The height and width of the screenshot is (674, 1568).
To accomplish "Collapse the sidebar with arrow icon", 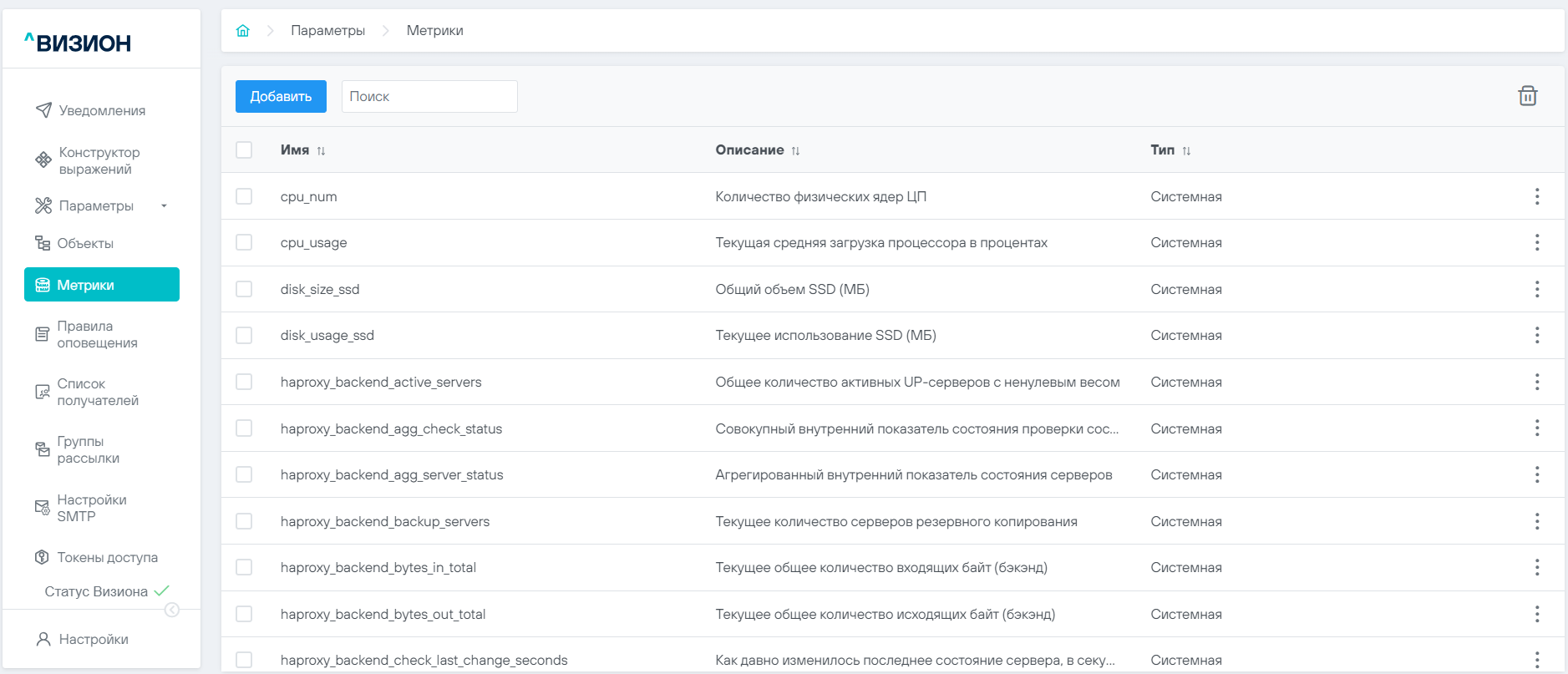I will coord(172,610).
